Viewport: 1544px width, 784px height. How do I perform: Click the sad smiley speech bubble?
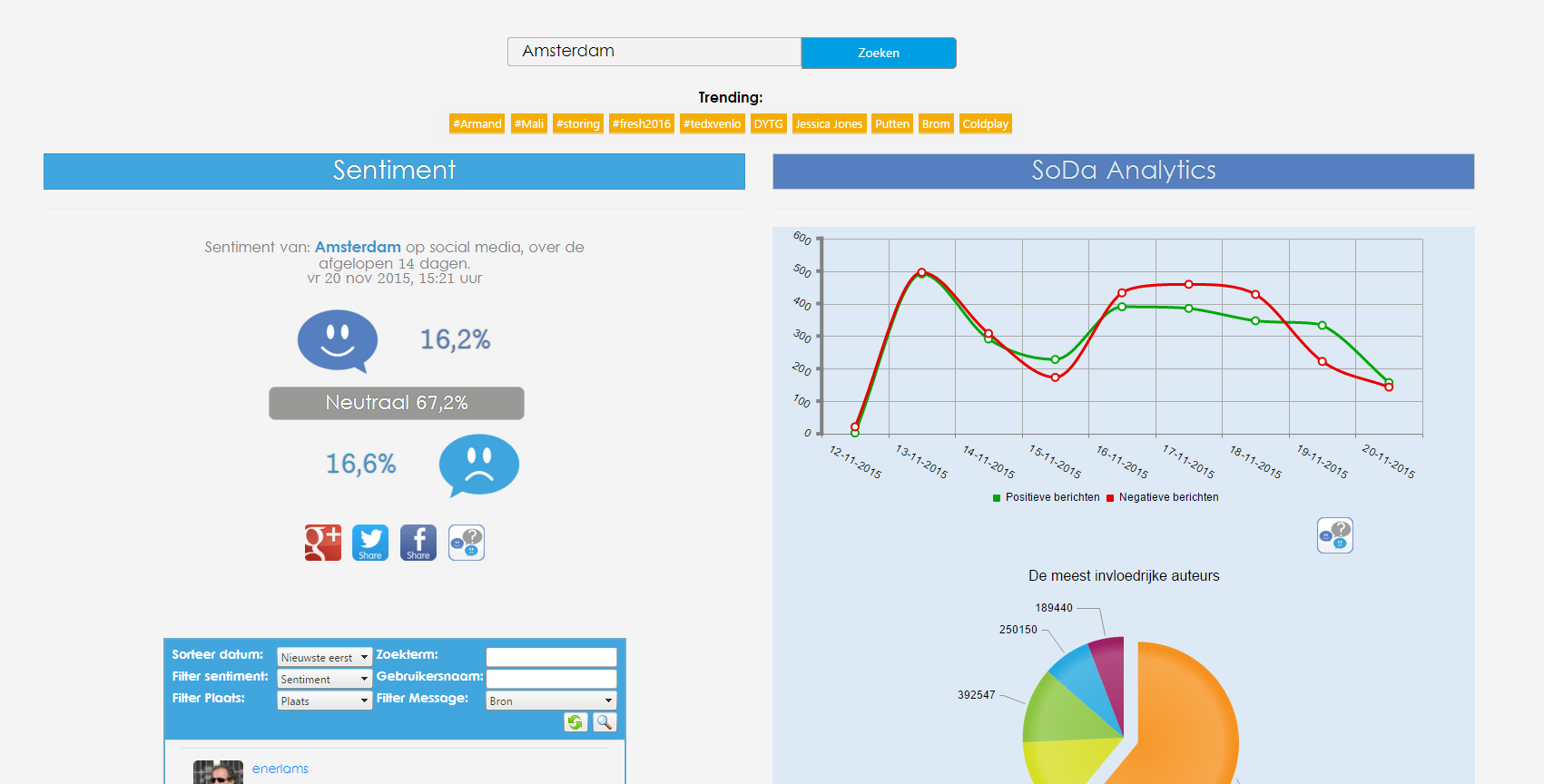click(x=479, y=465)
